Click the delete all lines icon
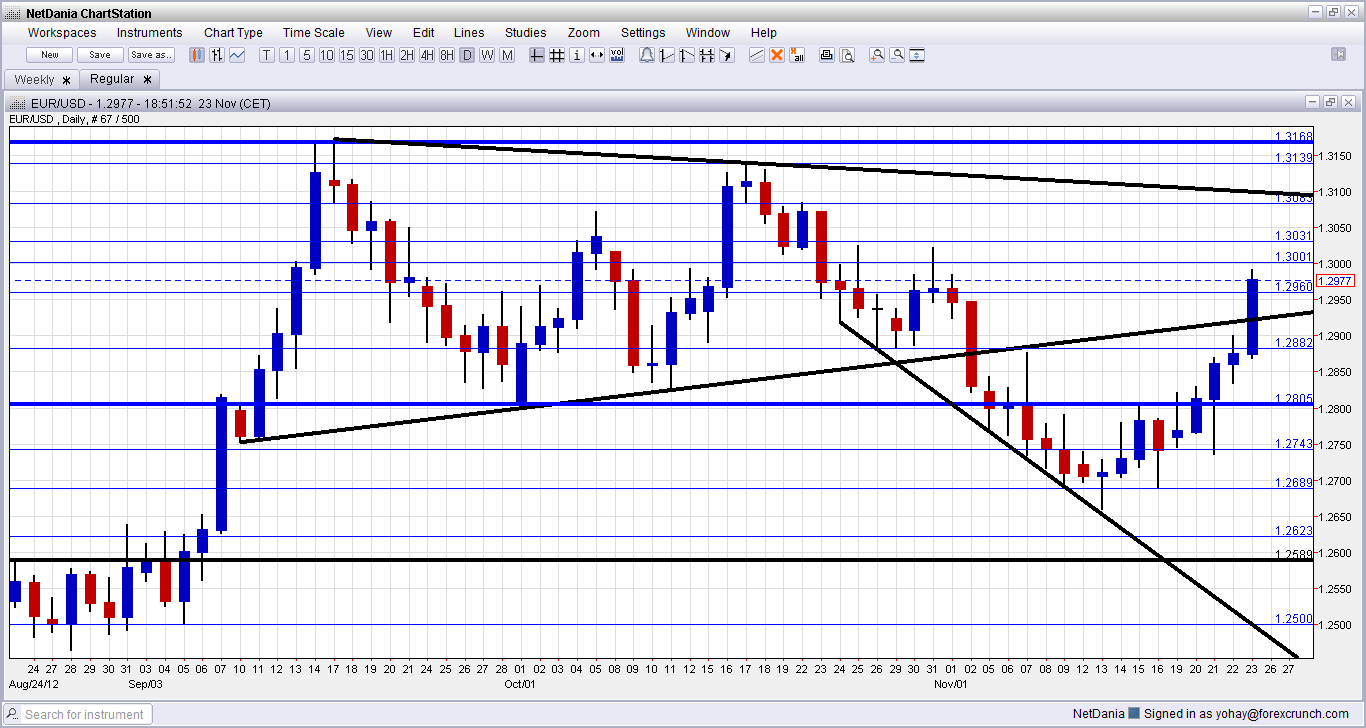Image resolution: width=1366 pixels, height=728 pixels. 797,55
